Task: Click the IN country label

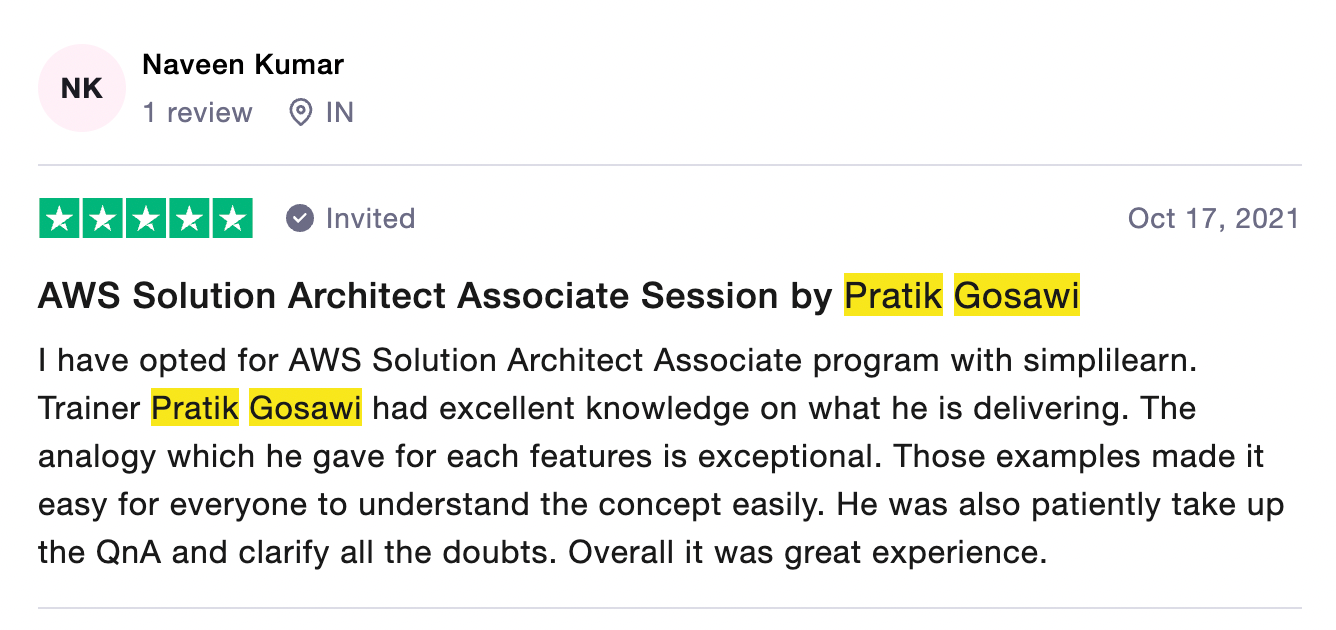Action: point(340,112)
